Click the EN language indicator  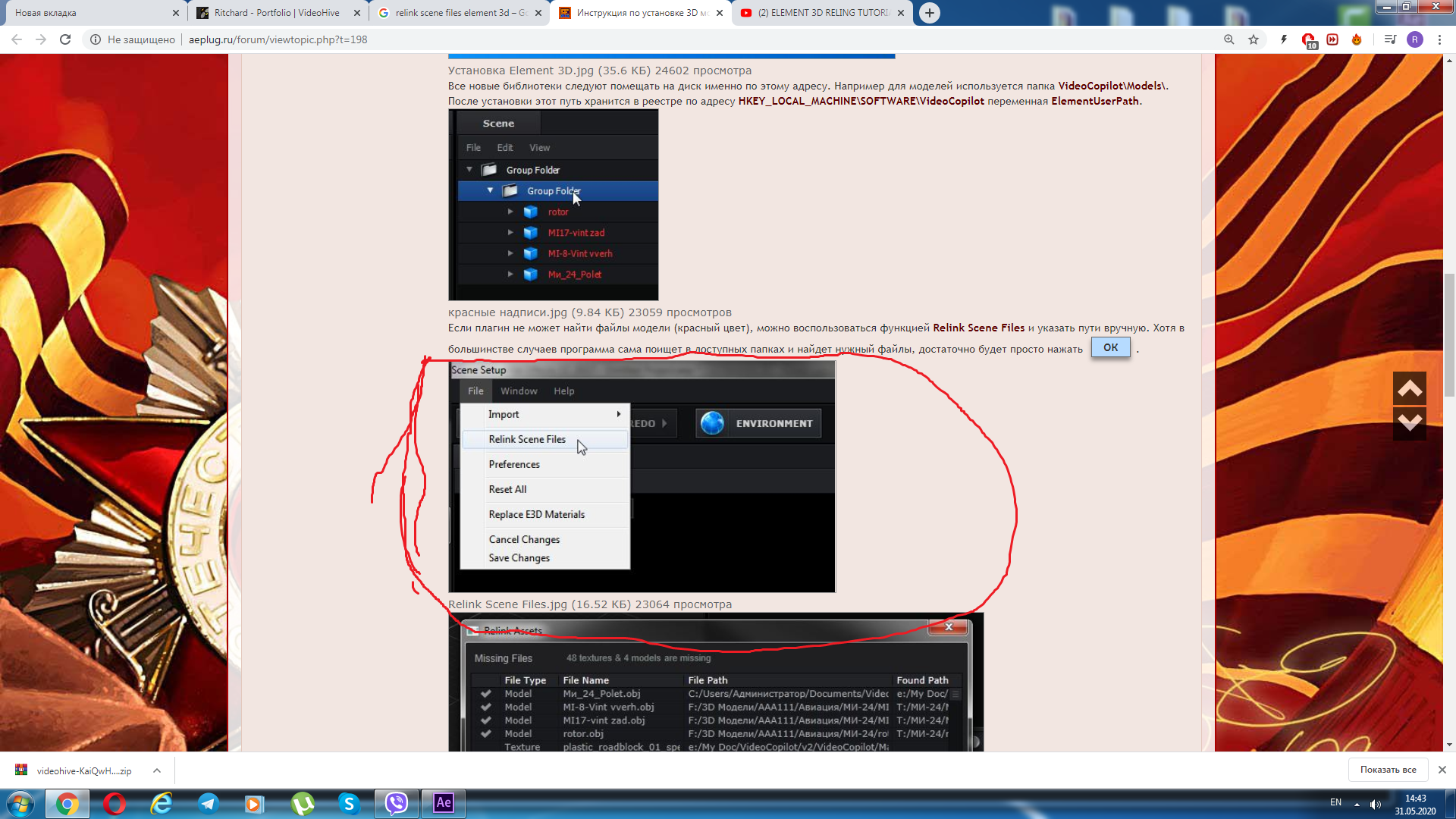tap(1335, 802)
